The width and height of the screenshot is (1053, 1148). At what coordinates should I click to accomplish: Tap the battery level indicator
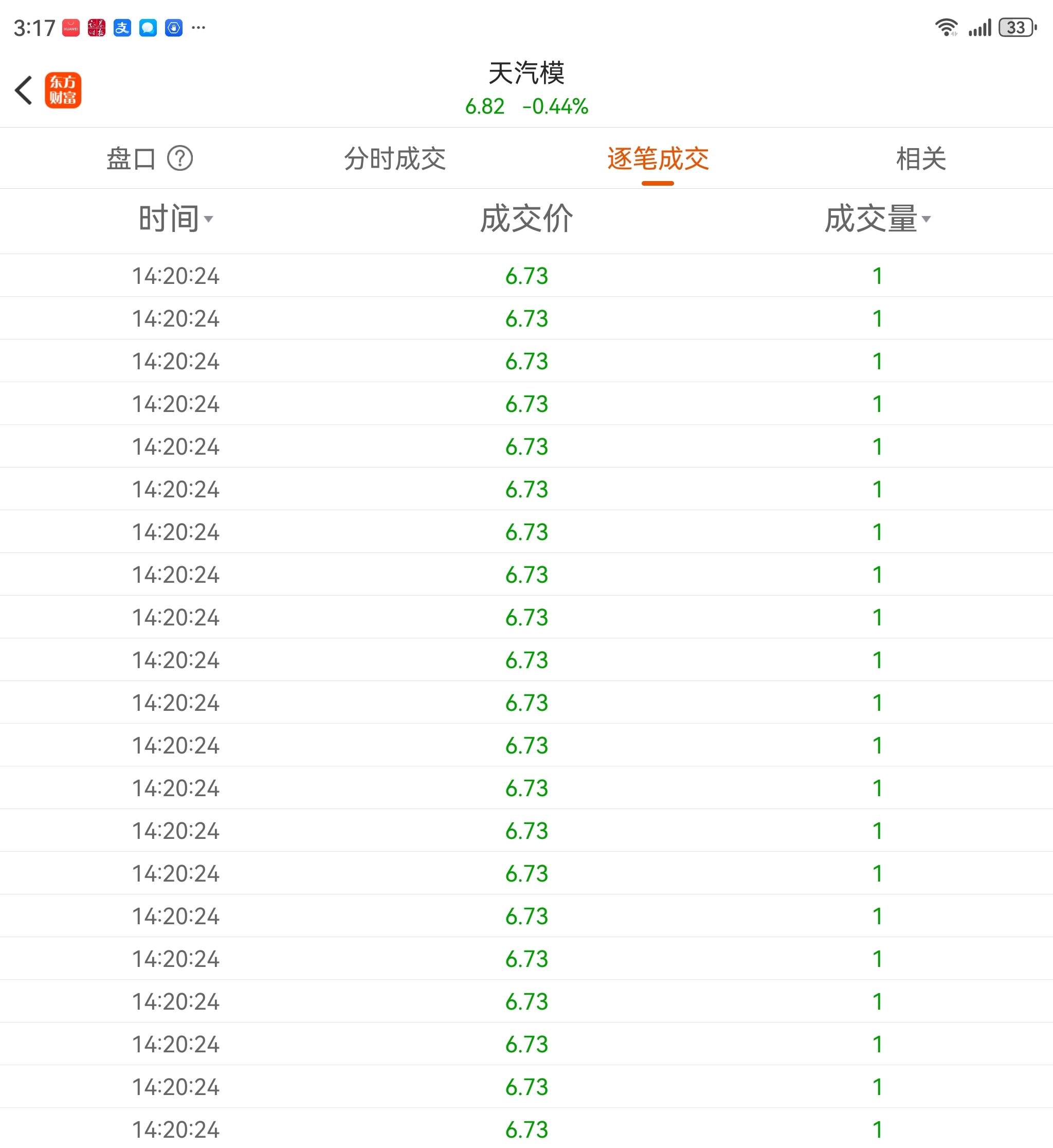[x=1017, y=27]
